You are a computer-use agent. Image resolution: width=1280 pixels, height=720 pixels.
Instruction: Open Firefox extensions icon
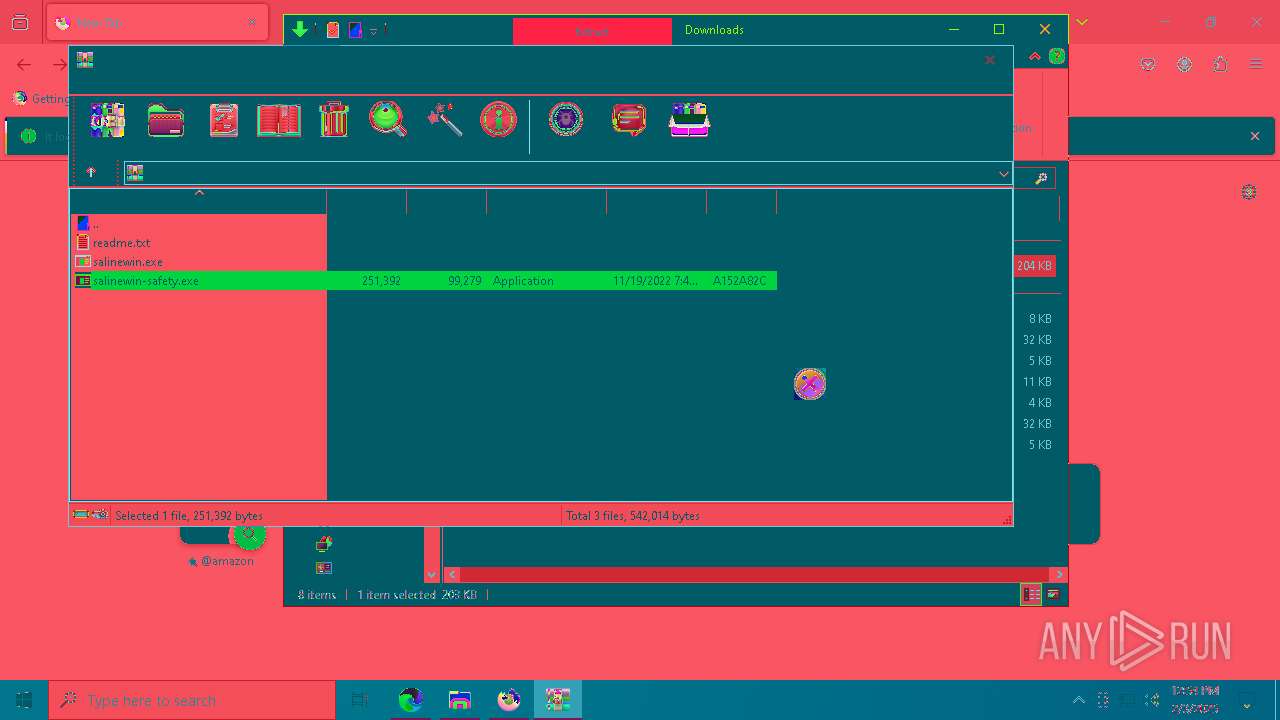(1220, 64)
